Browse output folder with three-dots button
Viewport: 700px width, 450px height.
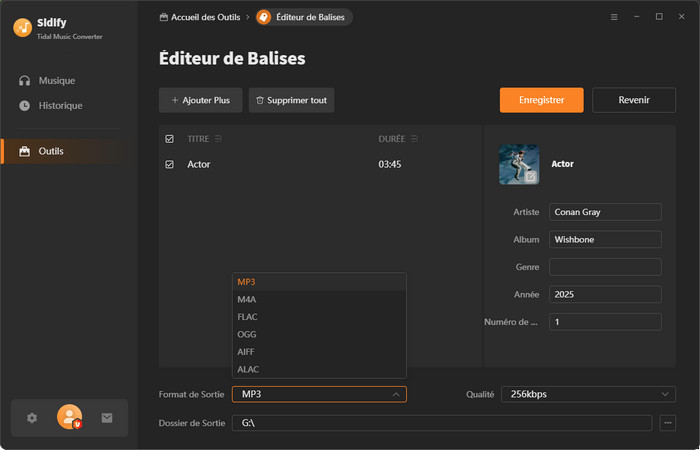[x=668, y=423]
